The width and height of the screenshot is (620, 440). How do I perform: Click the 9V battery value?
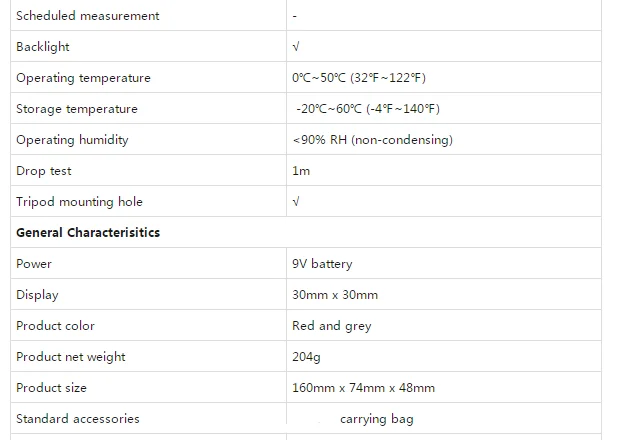pyautogui.click(x=322, y=264)
